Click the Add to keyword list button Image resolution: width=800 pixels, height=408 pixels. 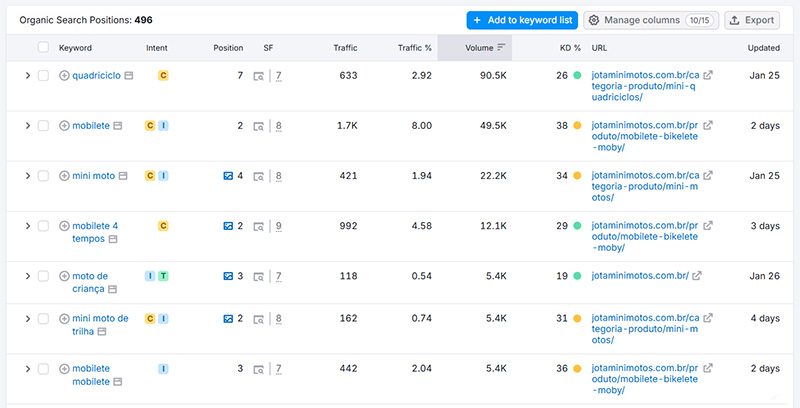tap(521, 20)
